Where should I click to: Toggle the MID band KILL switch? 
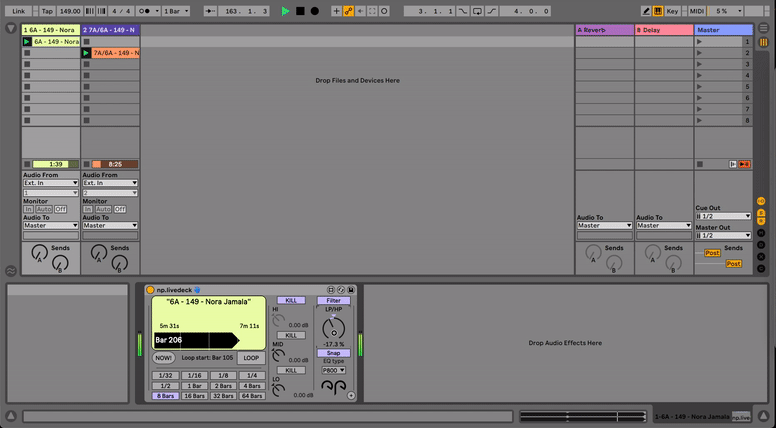tap(291, 335)
